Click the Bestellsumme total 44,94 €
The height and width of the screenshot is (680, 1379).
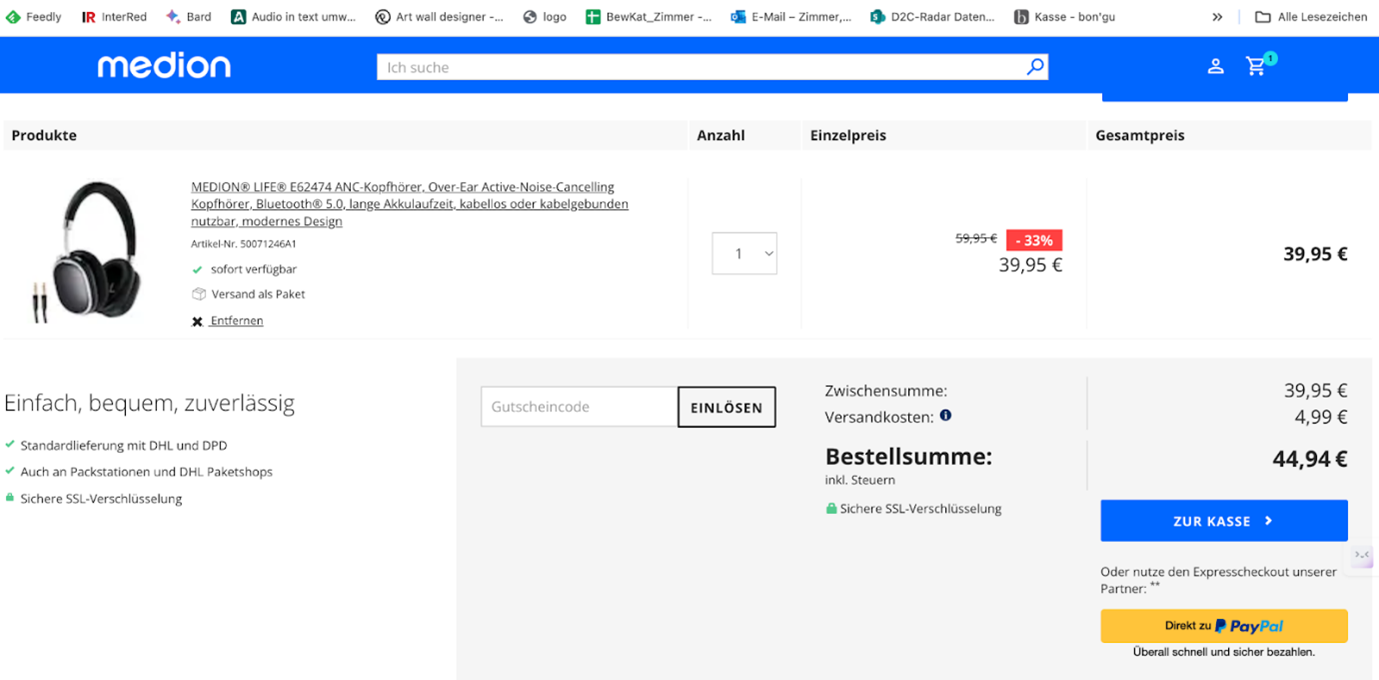click(x=1310, y=459)
